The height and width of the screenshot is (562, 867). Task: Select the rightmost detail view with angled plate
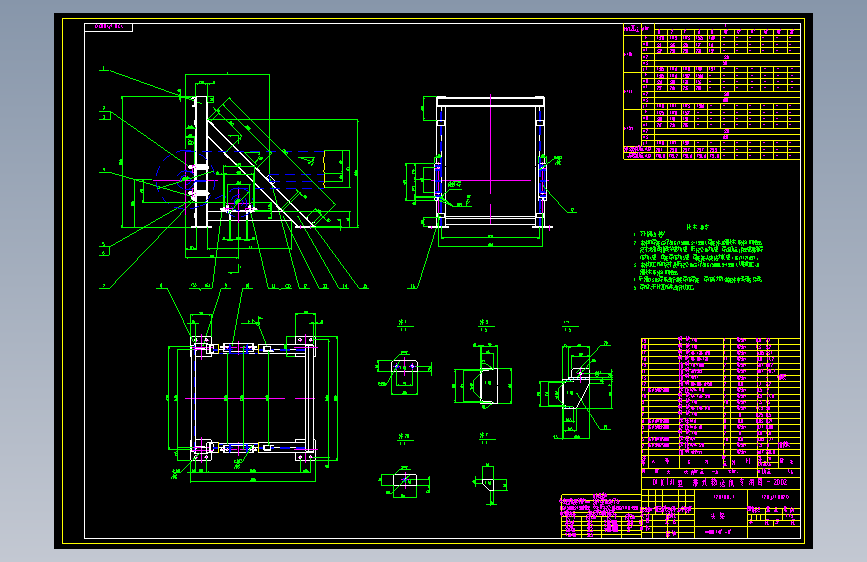576,390
